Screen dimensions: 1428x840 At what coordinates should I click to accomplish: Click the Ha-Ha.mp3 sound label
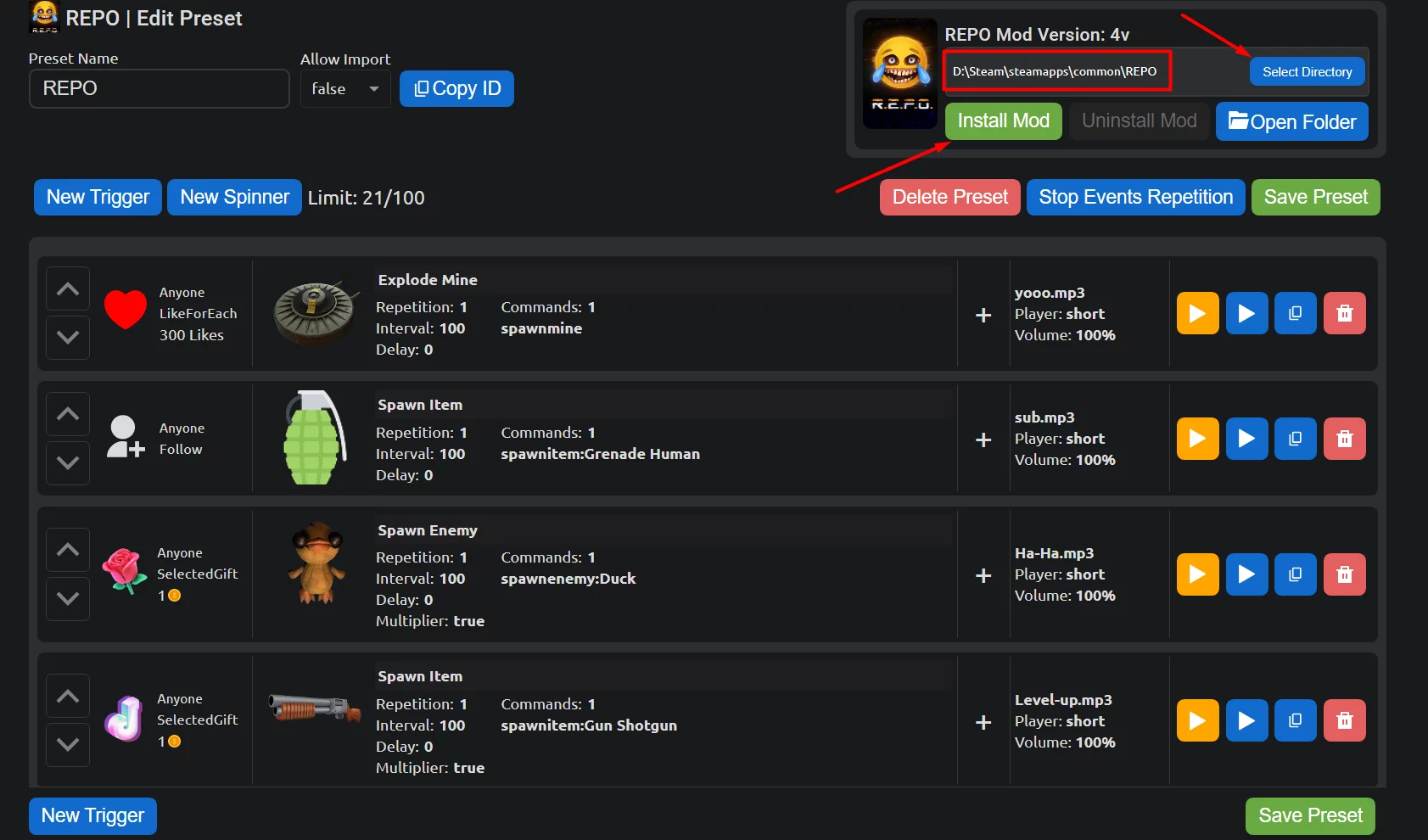coord(1054,553)
